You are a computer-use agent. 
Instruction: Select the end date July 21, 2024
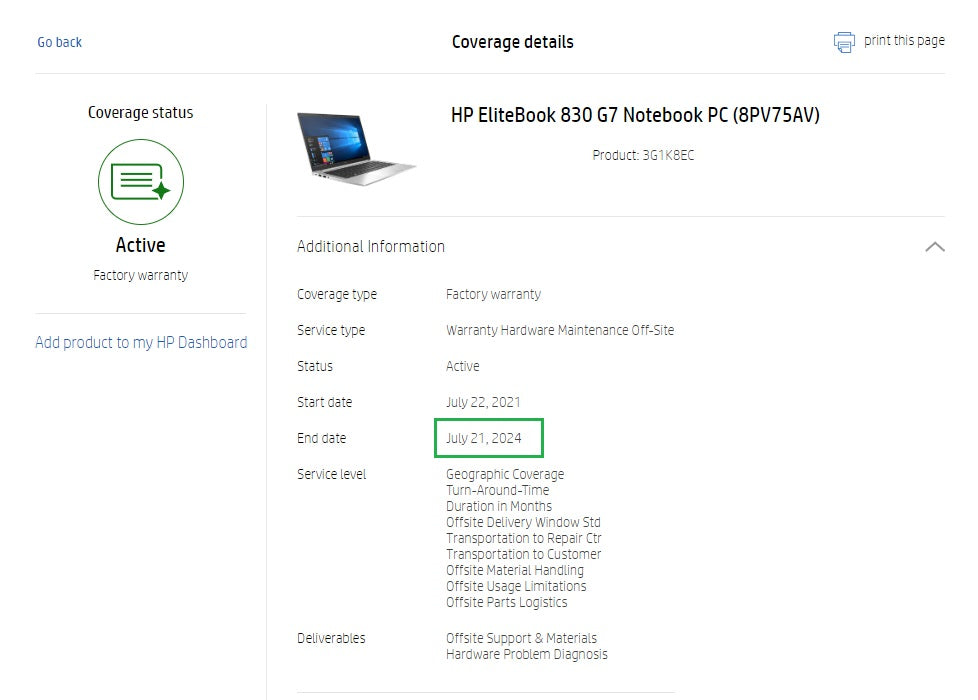484,439
